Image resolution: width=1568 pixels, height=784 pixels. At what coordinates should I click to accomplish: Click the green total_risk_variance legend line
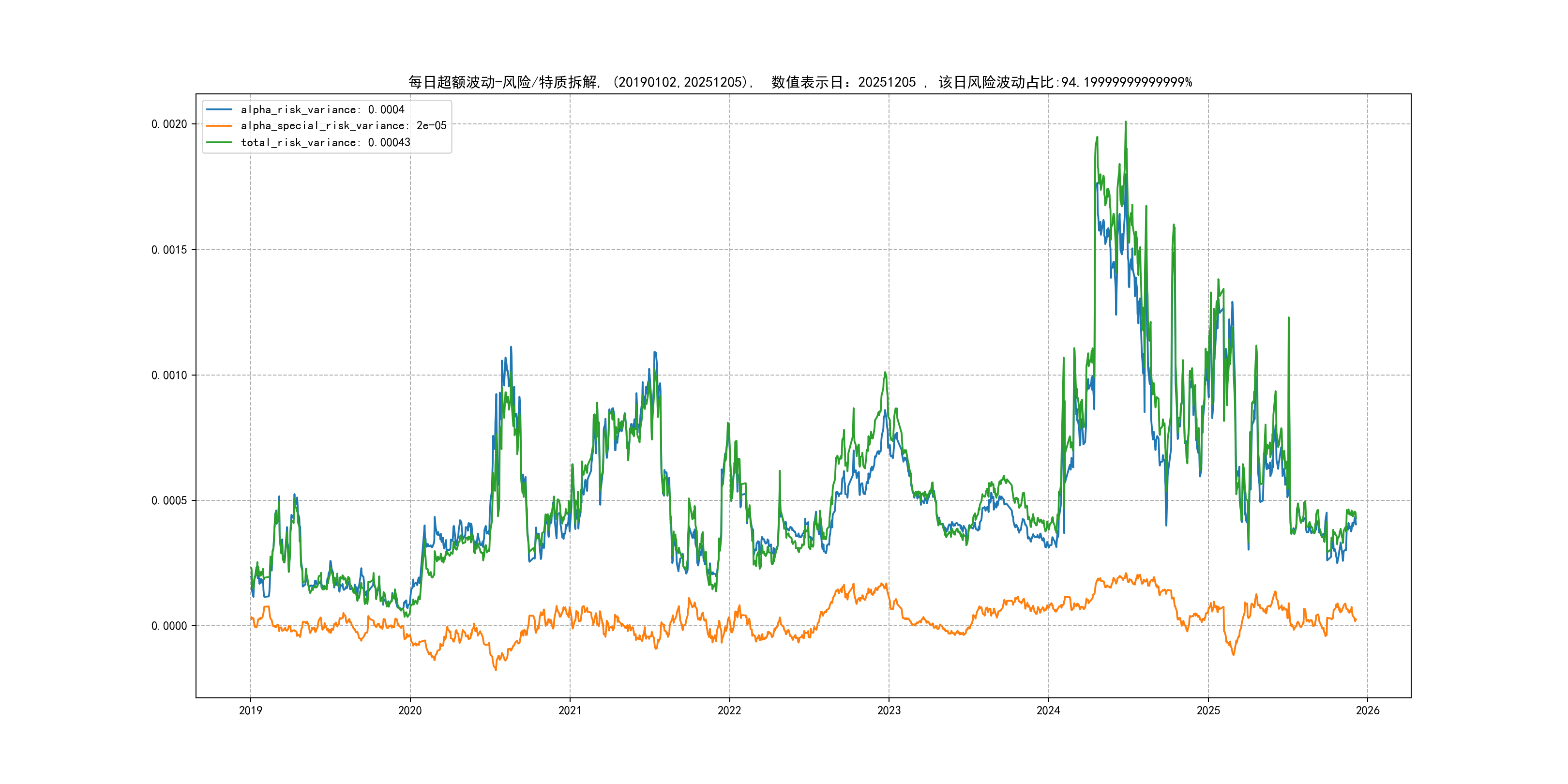[x=219, y=142]
